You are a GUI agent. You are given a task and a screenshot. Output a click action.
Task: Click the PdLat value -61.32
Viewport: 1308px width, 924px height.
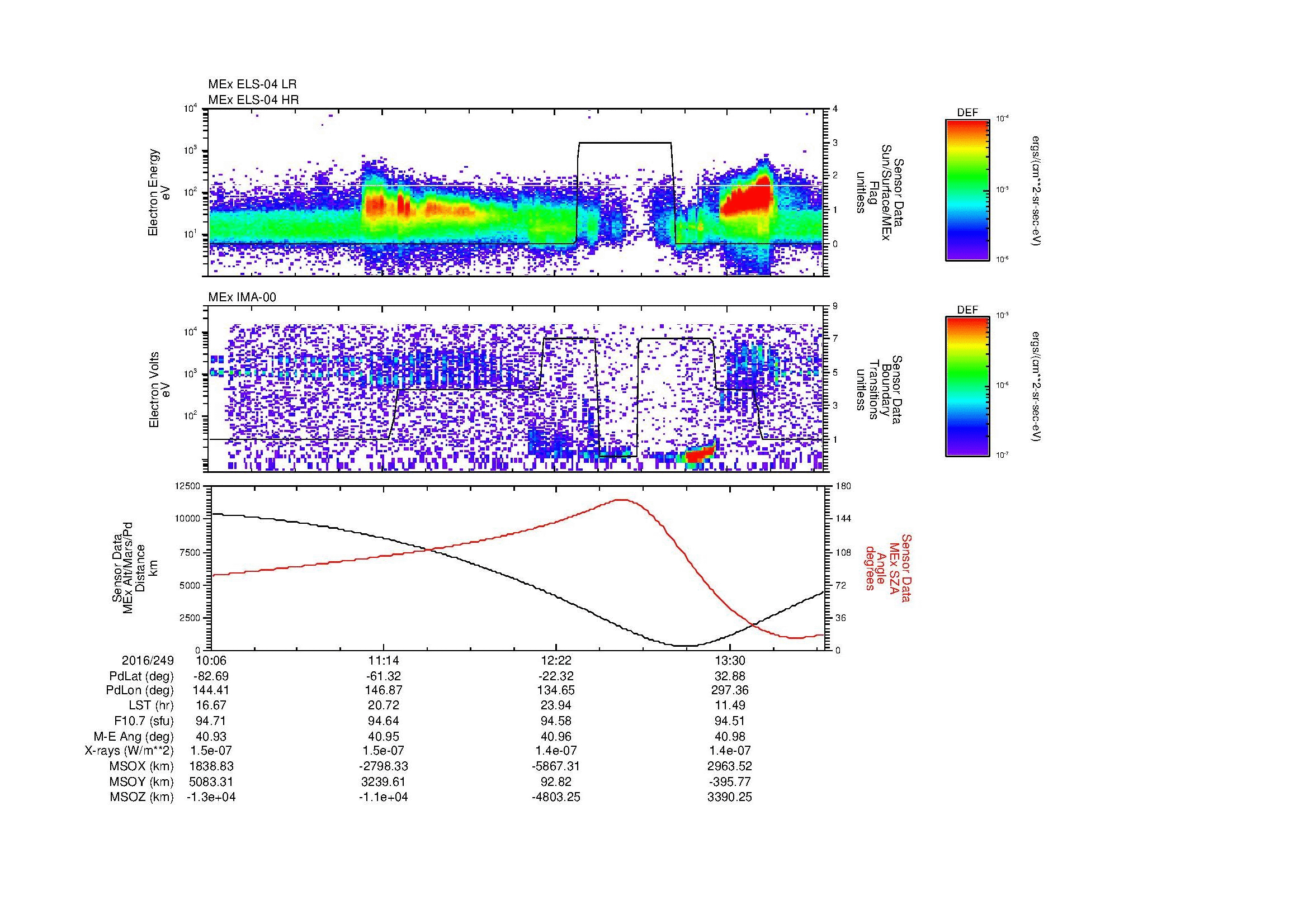click(384, 676)
